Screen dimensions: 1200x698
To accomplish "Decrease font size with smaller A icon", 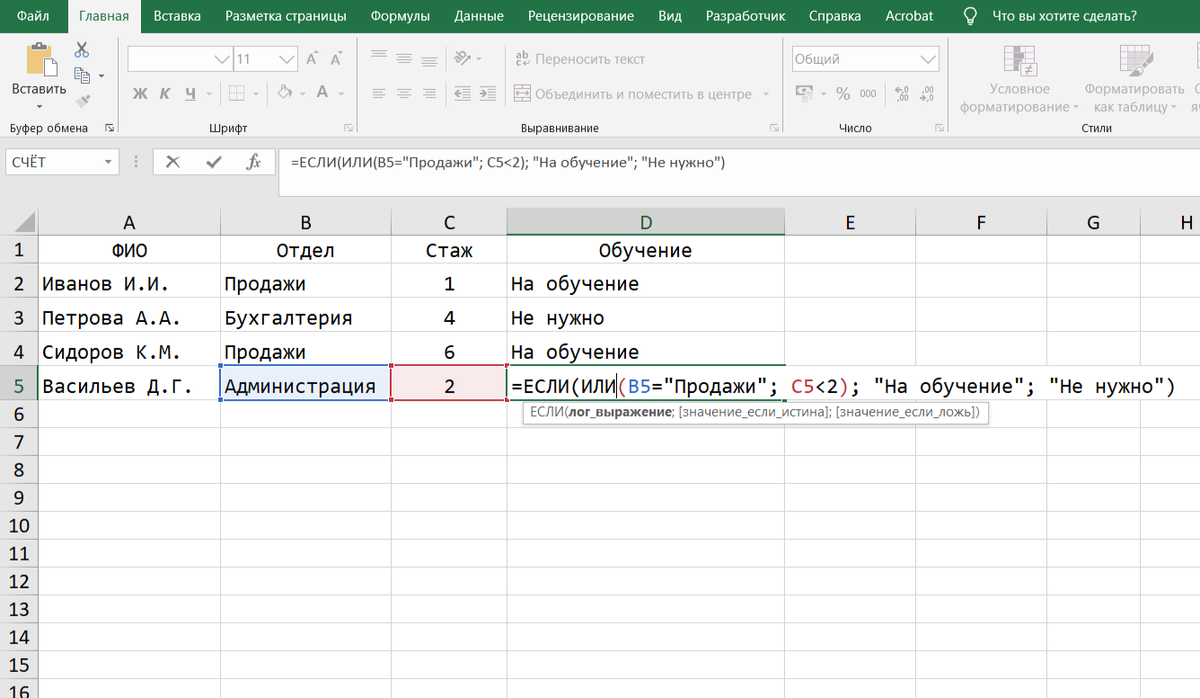I will pyautogui.click(x=336, y=59).
